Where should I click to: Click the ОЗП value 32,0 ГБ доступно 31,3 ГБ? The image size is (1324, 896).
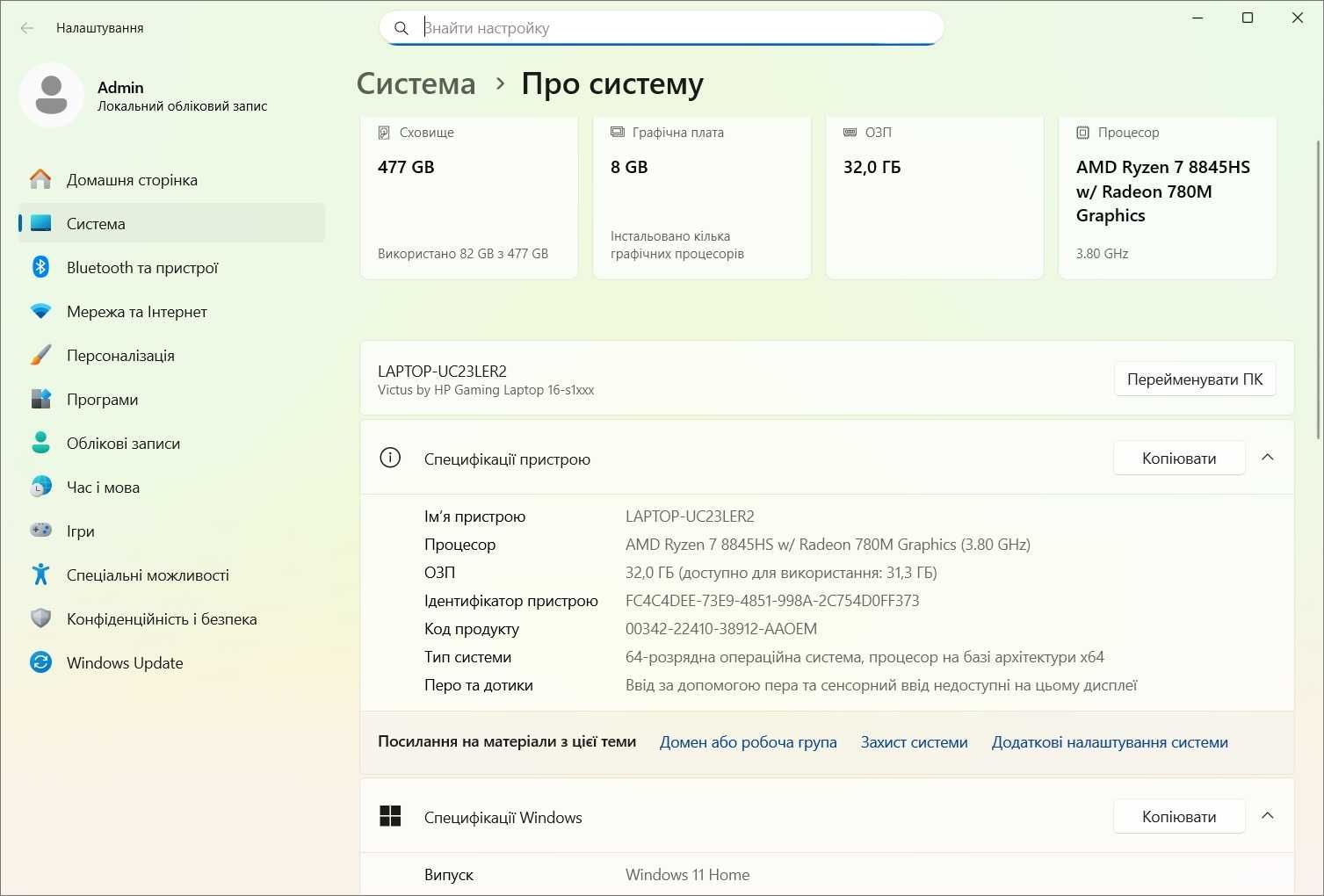tap(781, 573)
